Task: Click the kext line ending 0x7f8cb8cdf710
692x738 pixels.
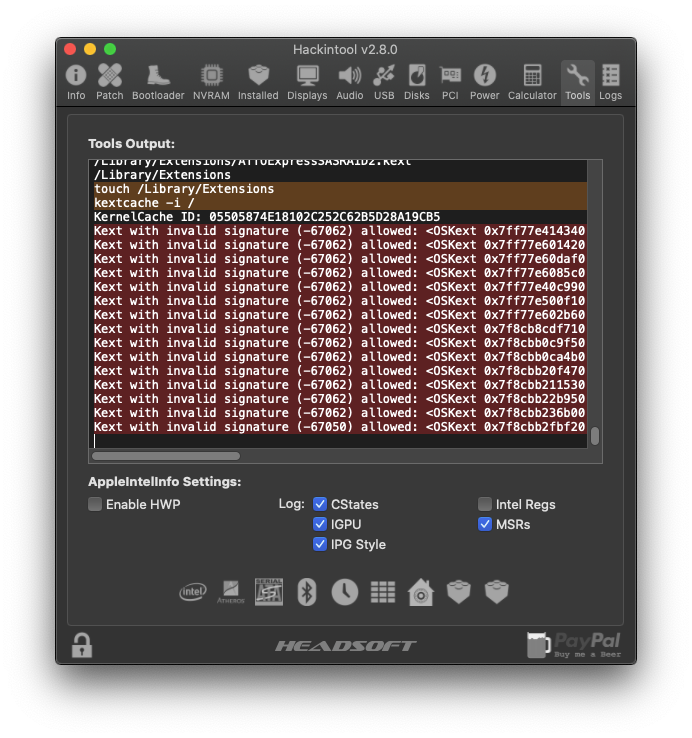Action: coord(340,329)
